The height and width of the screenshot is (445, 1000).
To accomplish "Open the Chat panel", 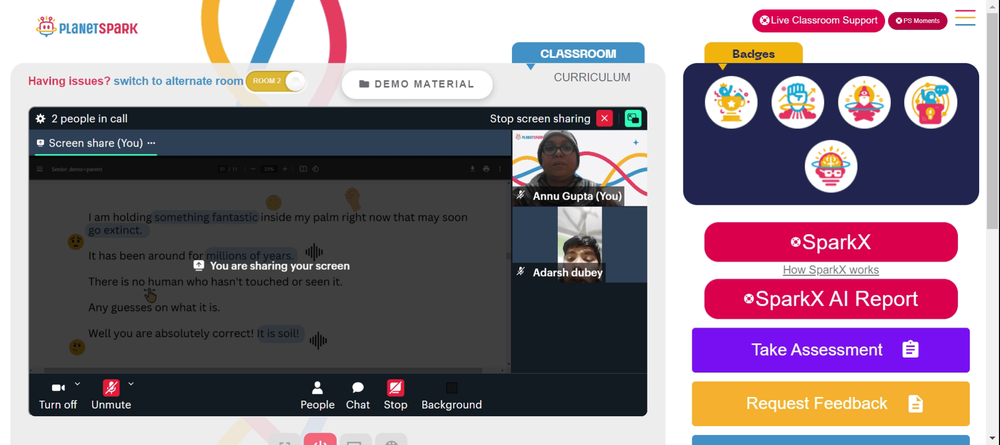I will coord(358,395).
